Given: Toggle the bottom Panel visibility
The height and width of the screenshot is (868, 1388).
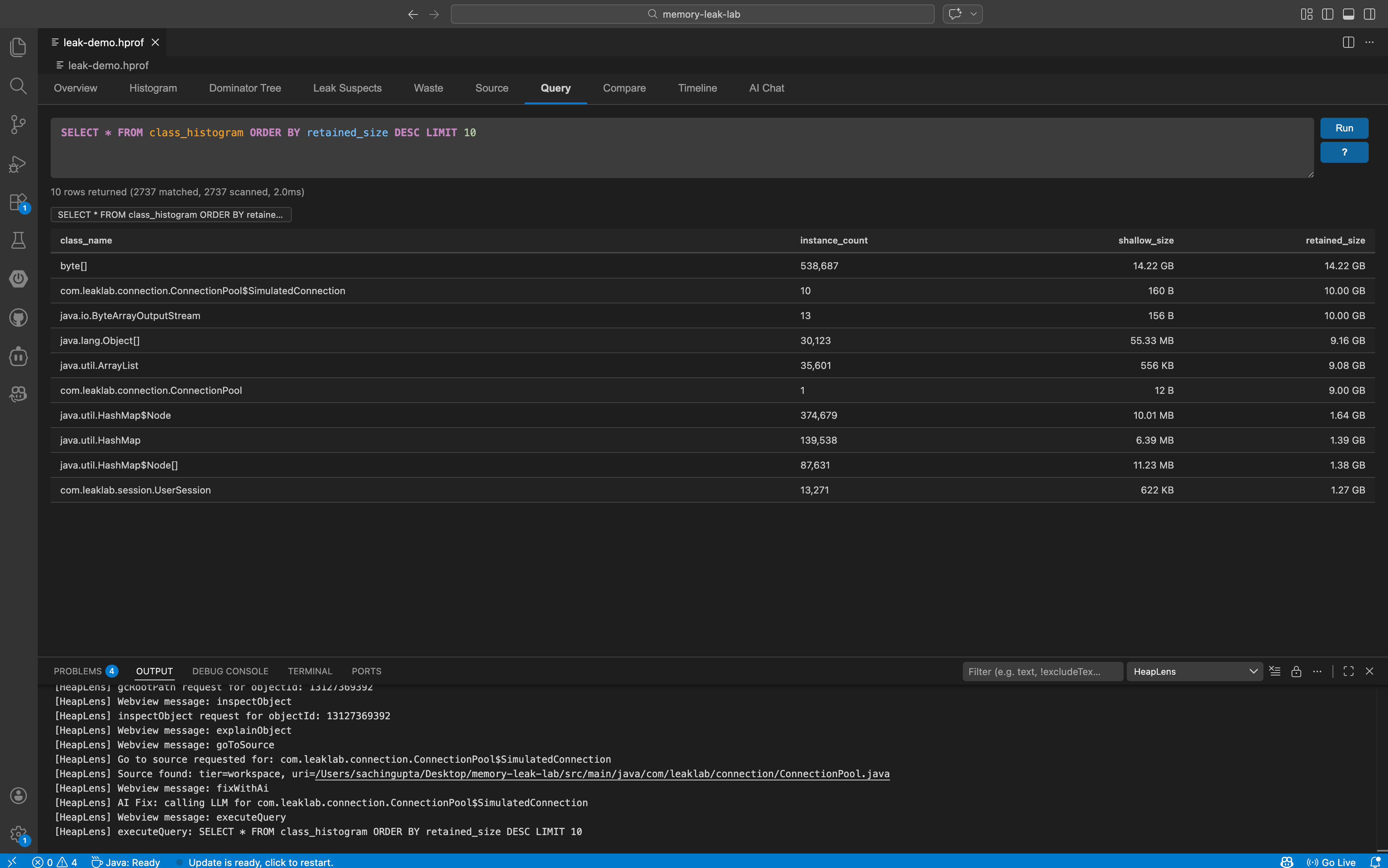Looking at the screenshot, I should (x=1348, y=14).
